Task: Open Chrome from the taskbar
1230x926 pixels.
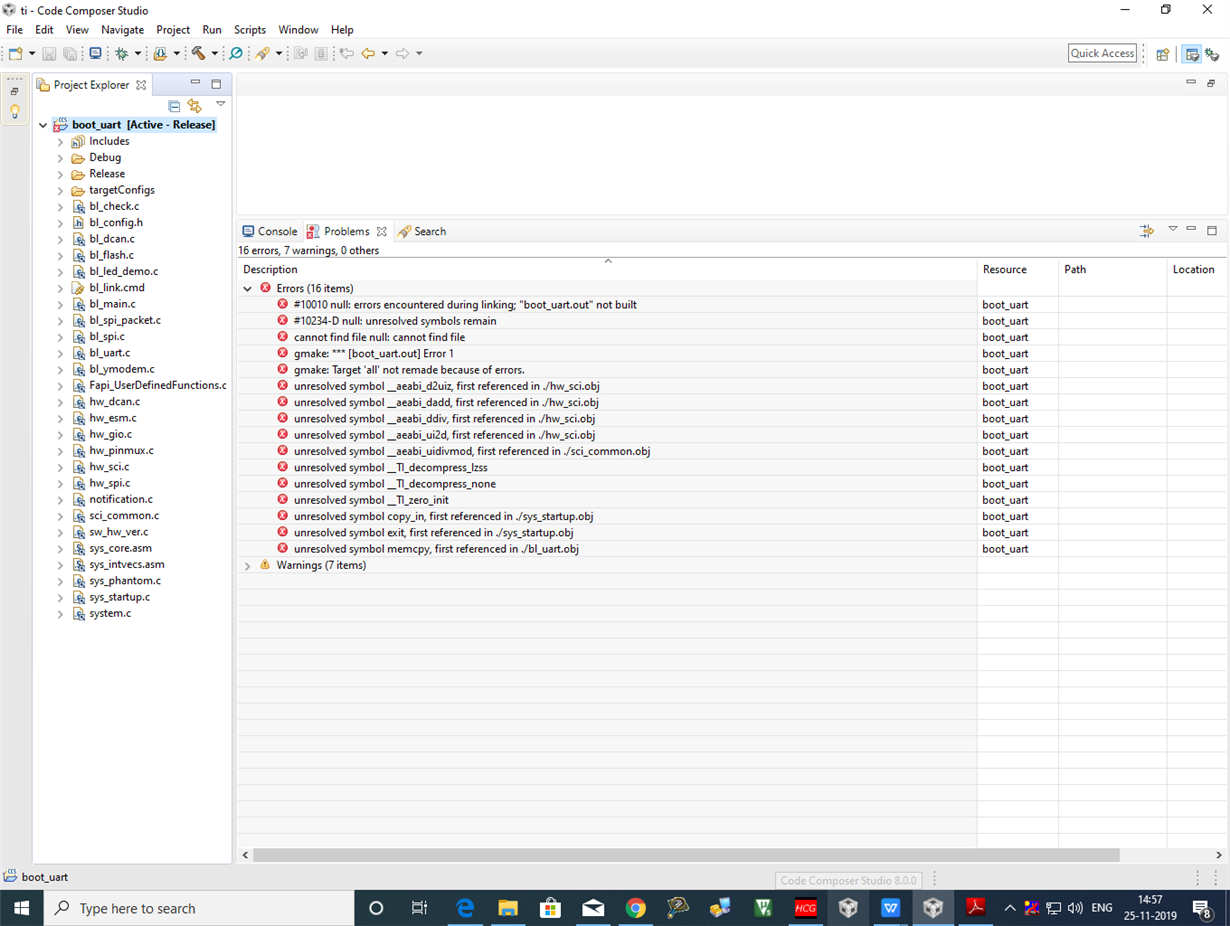Action: [635, 908]
